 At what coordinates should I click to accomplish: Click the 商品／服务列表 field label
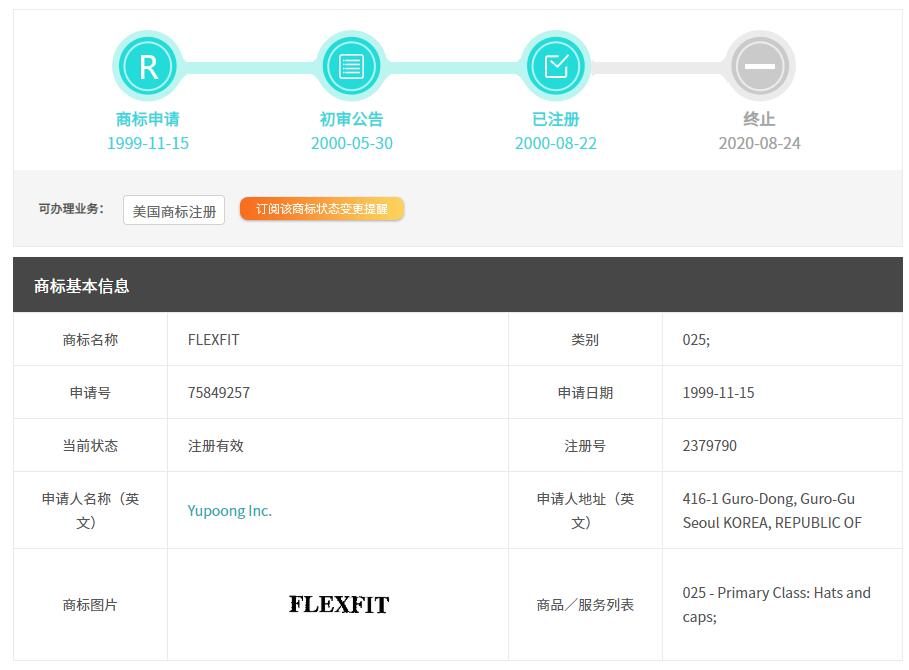point(585,605)
